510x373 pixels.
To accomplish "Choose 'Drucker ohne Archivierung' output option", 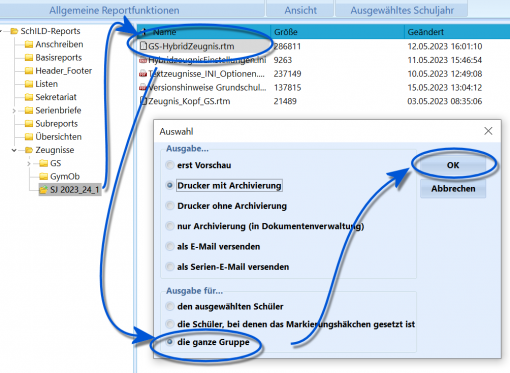I will tap(170, 206).
